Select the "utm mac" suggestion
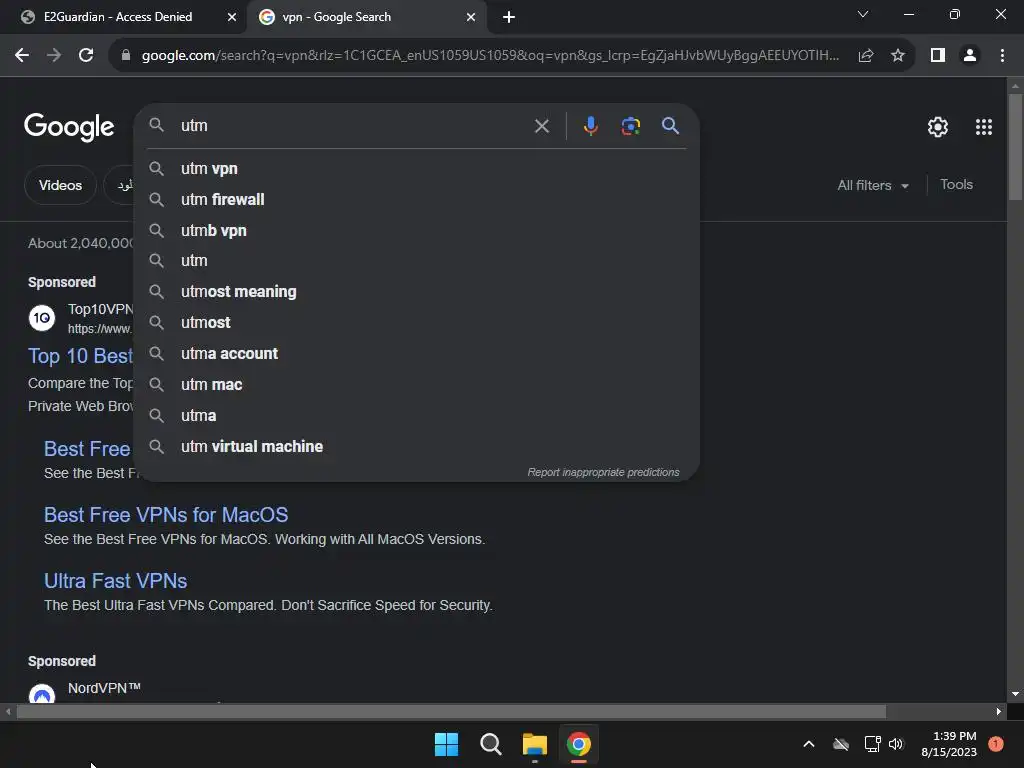The width and height of the screenshot is (1024, 768). (x=417, y=385)
